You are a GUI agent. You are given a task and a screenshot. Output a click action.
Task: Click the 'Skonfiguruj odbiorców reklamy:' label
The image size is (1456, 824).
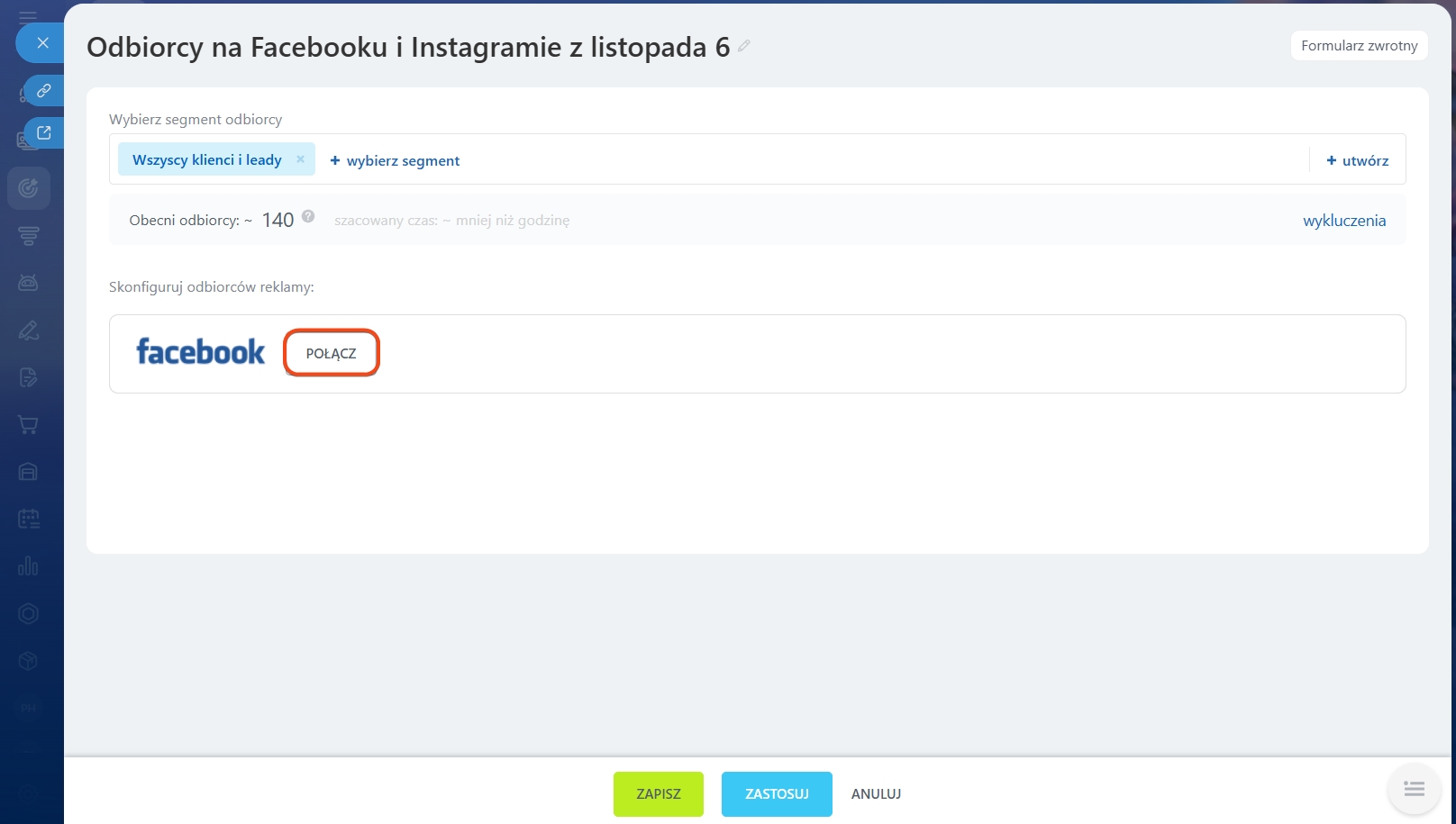coord(212,287)
